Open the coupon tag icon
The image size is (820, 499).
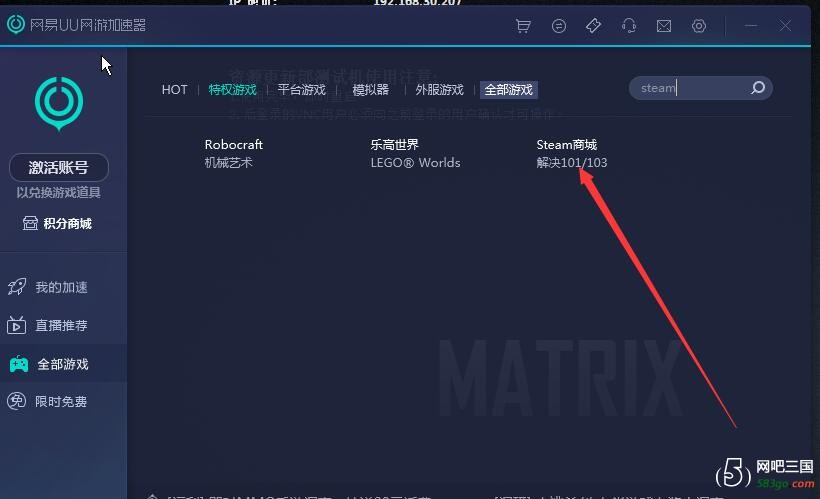pyautogui.click(x=594, y=26)
